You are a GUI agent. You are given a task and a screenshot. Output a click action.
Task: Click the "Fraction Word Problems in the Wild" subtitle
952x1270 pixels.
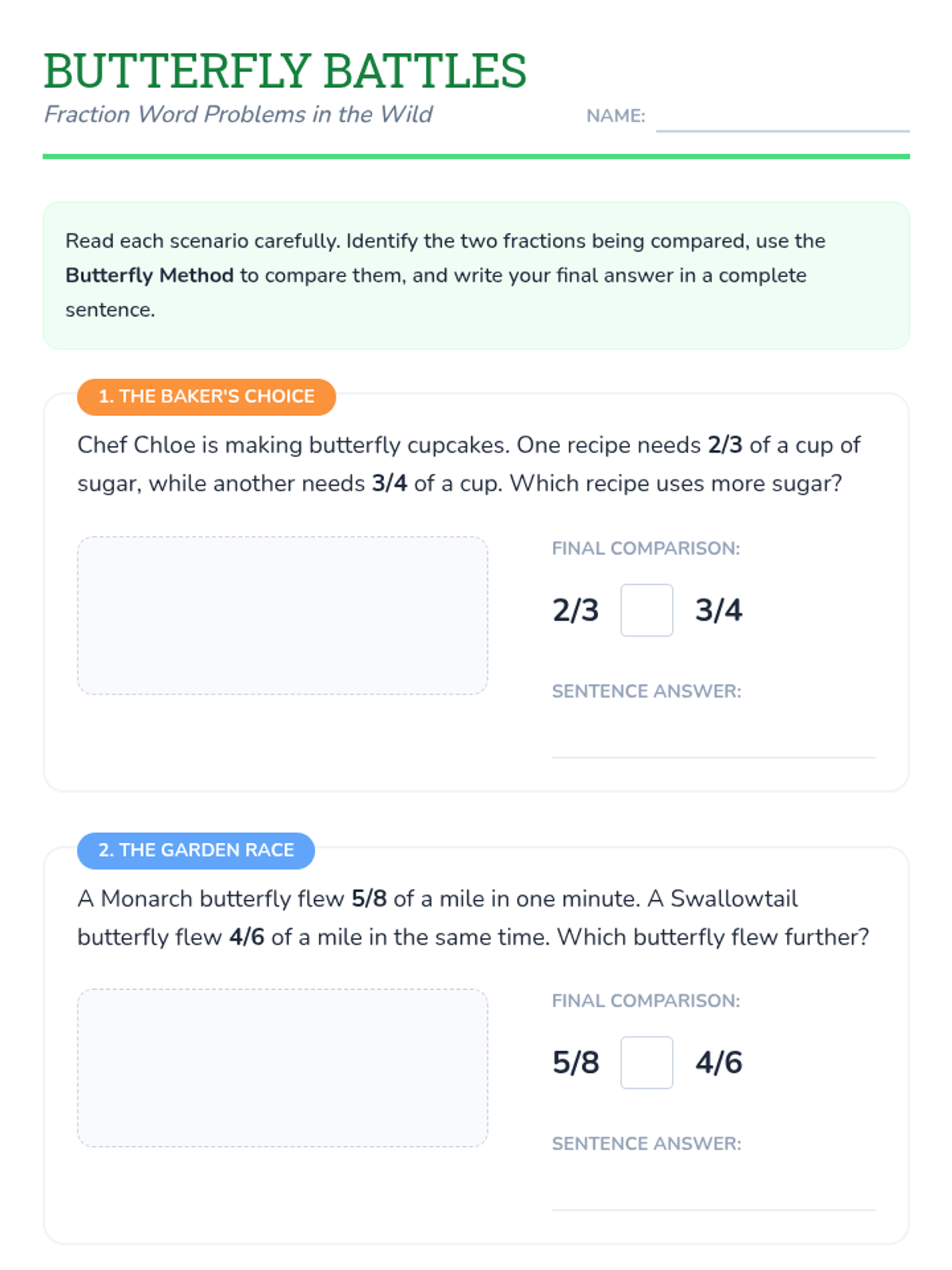pyautogui.click(x=238, y=114)
